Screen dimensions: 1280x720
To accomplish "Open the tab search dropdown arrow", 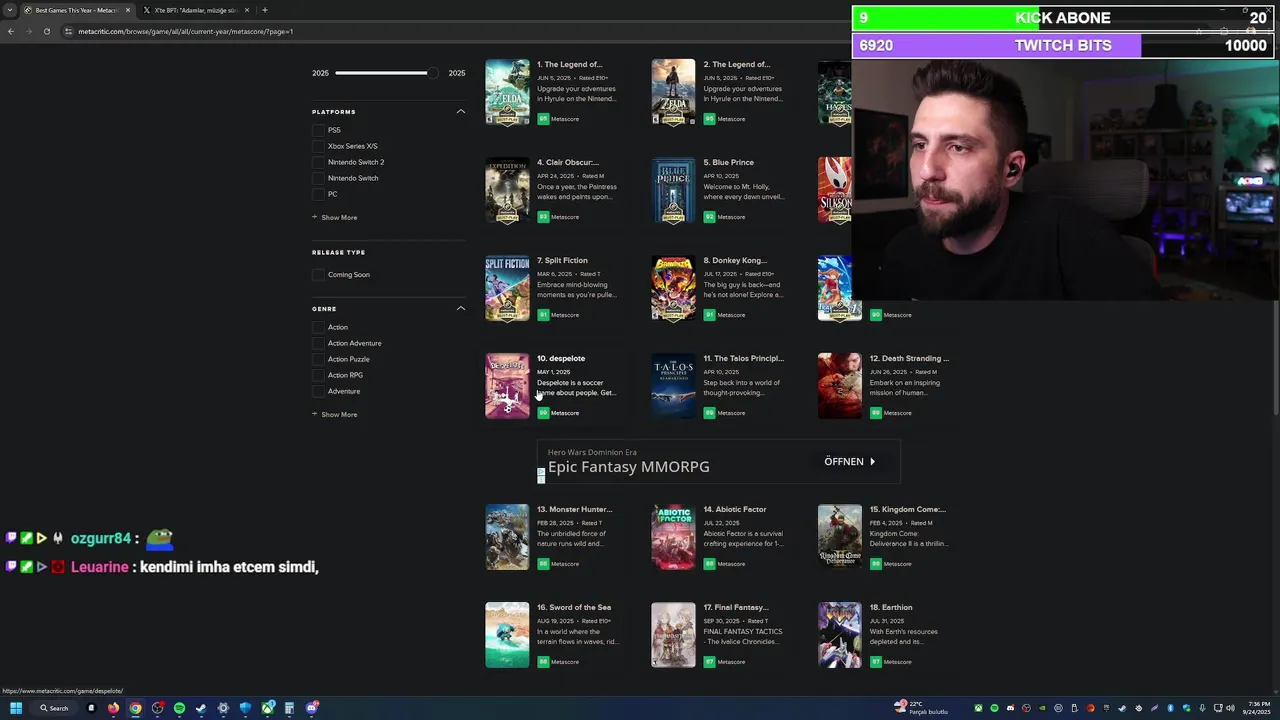I will pyautogui.click(x=10, y=10).
